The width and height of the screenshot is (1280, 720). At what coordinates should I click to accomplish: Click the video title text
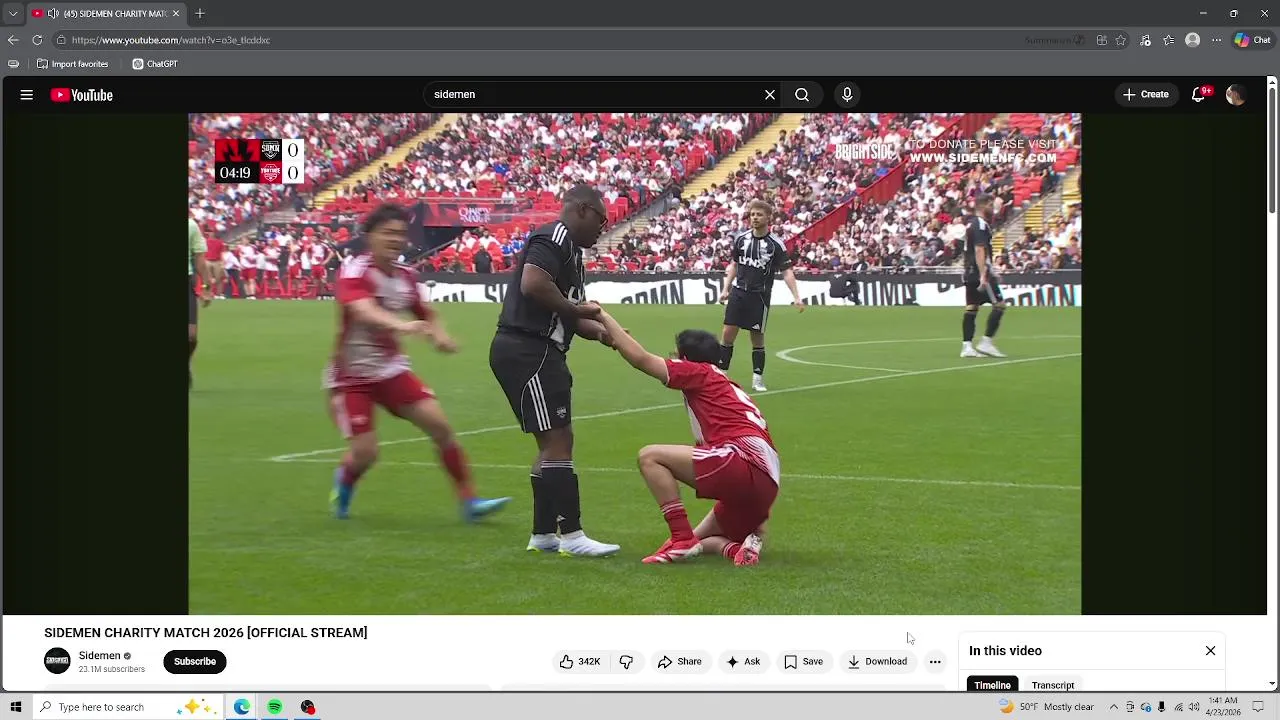tap(206, 633)
